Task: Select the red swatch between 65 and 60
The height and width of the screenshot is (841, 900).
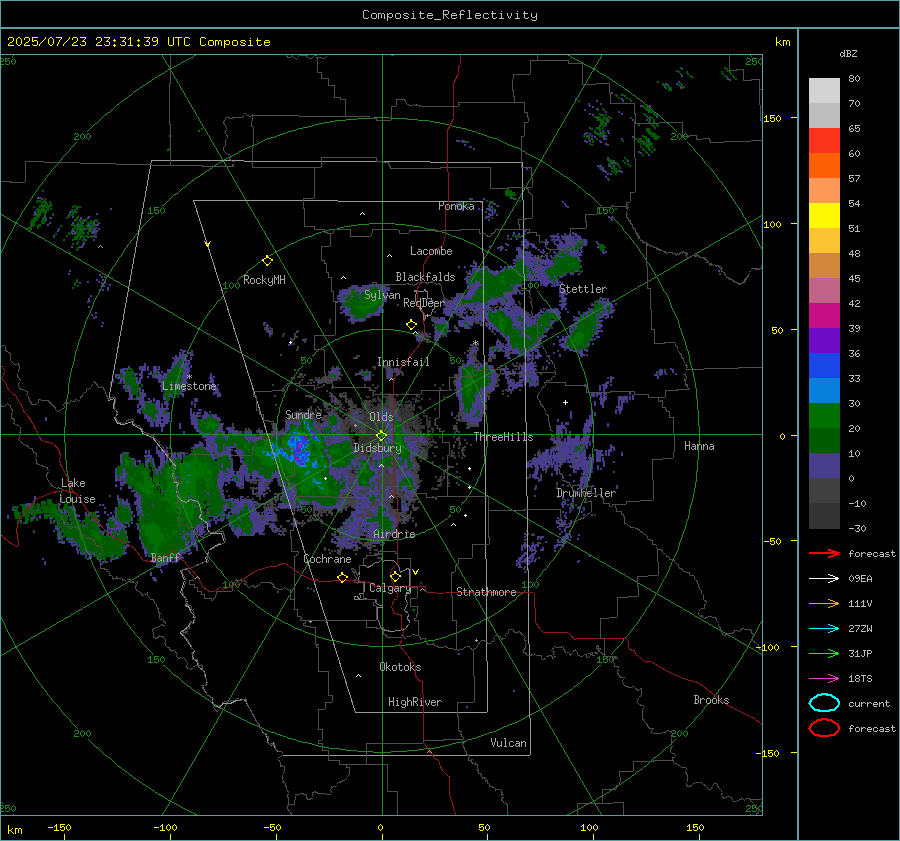Action: click(824, 141)
